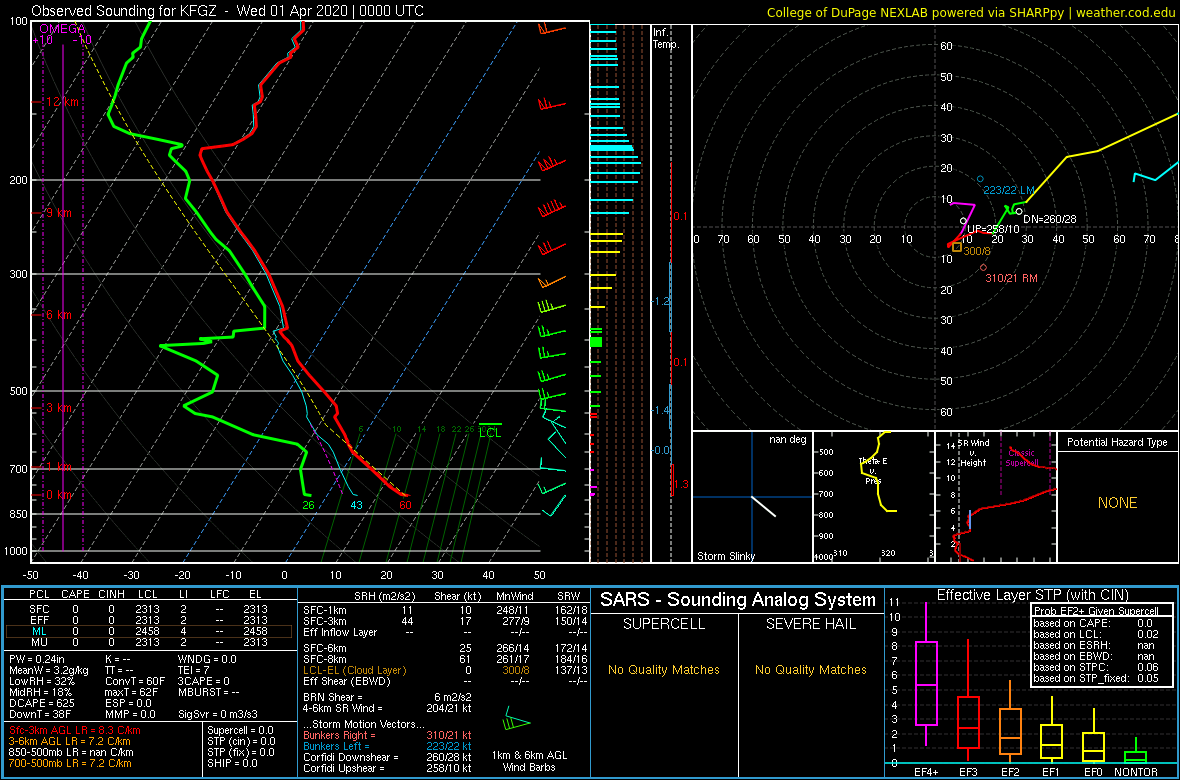Screen dimensions: 1180x780
Task: Click the Storm Slinky plot
Action: tap(752, 497)
